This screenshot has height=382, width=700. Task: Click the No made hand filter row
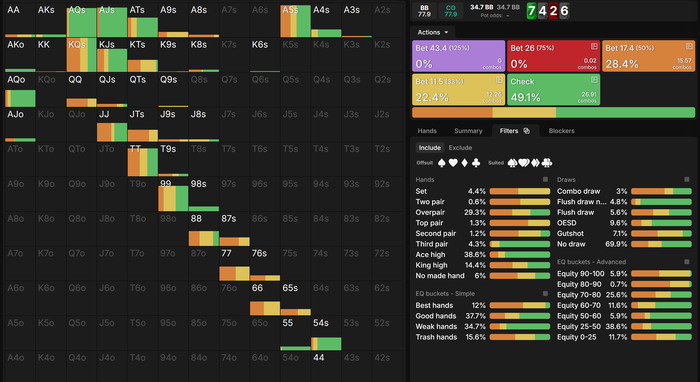click(483, 276)
